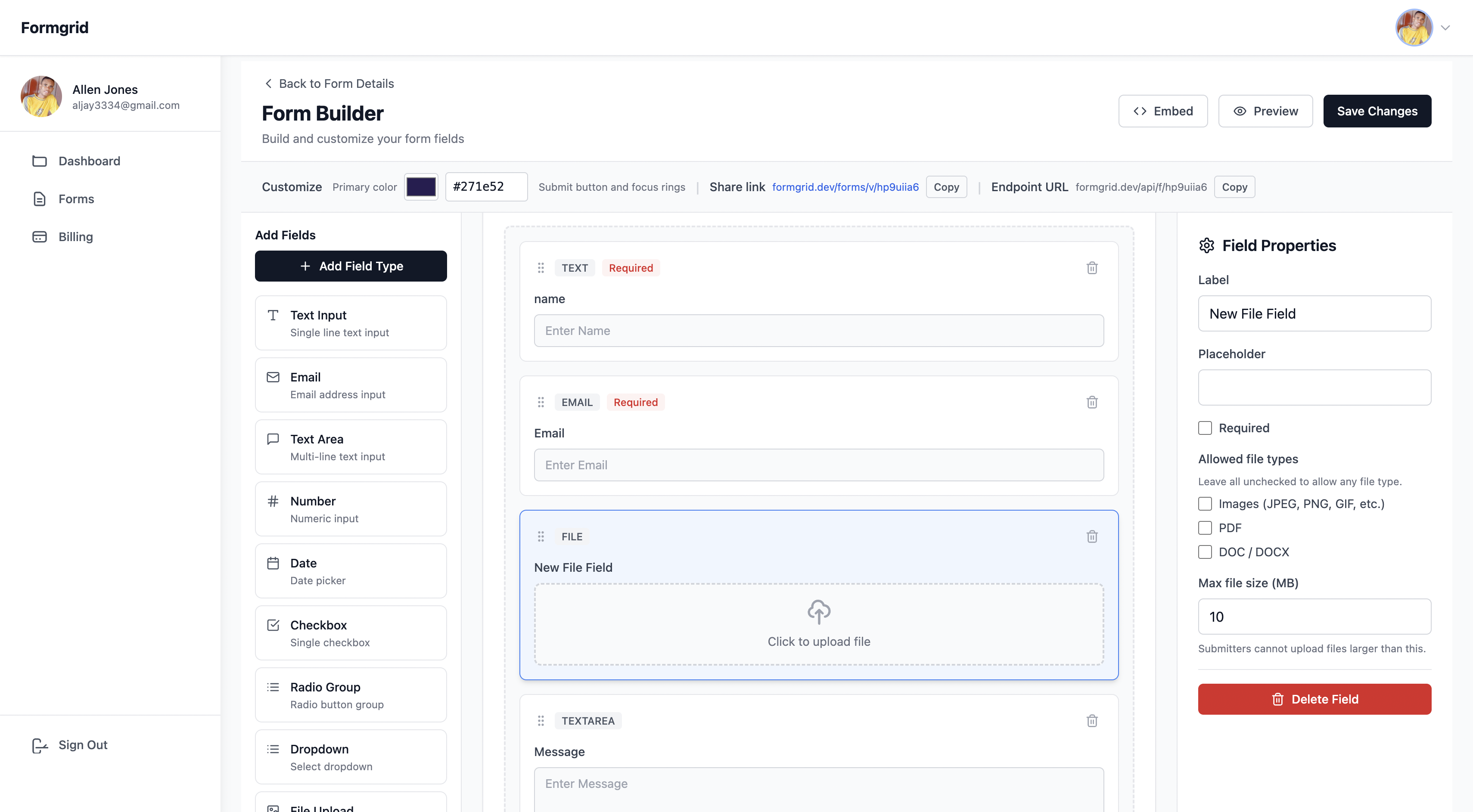Delete the TEXT name field via trash icon

point(1091,268)
